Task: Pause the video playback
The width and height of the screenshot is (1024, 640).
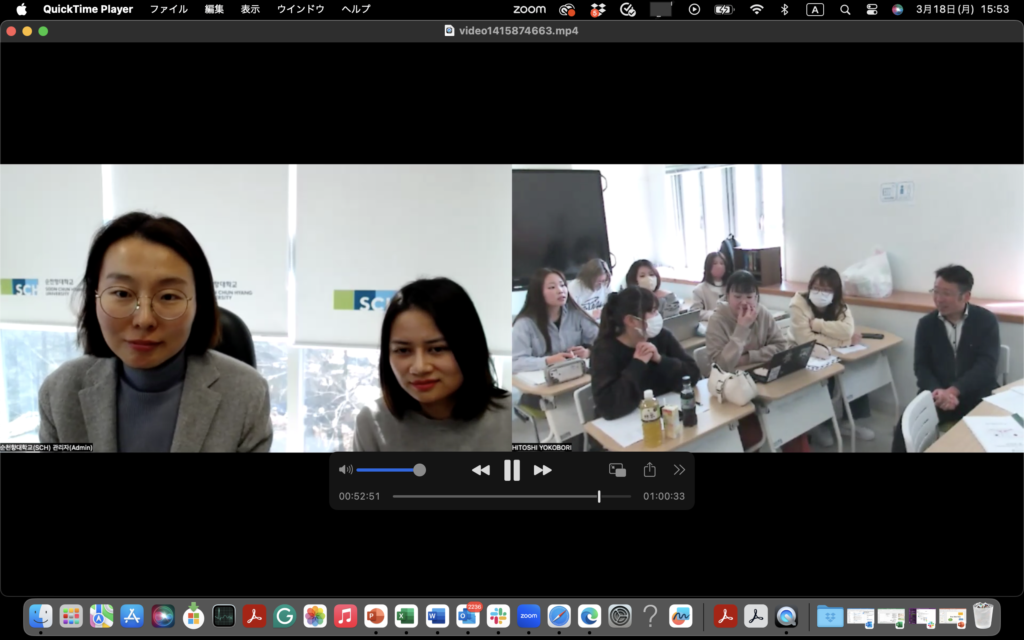Action: 512,470
